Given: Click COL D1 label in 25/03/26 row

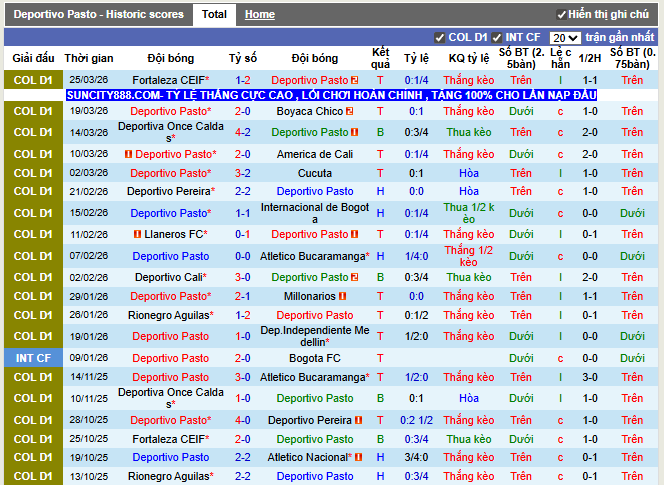Looking at the screenshot, I should pyautogui.click(x=33, y=80).
